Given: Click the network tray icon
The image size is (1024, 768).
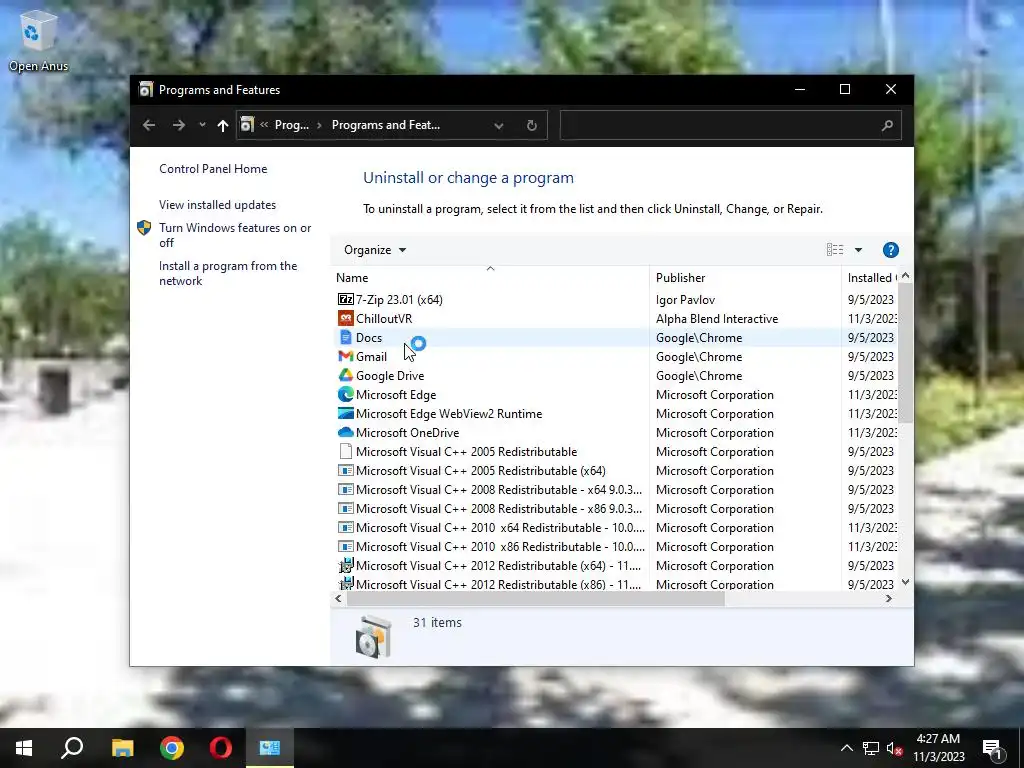Looking at the screenshot, I should (x=871, y=748).
